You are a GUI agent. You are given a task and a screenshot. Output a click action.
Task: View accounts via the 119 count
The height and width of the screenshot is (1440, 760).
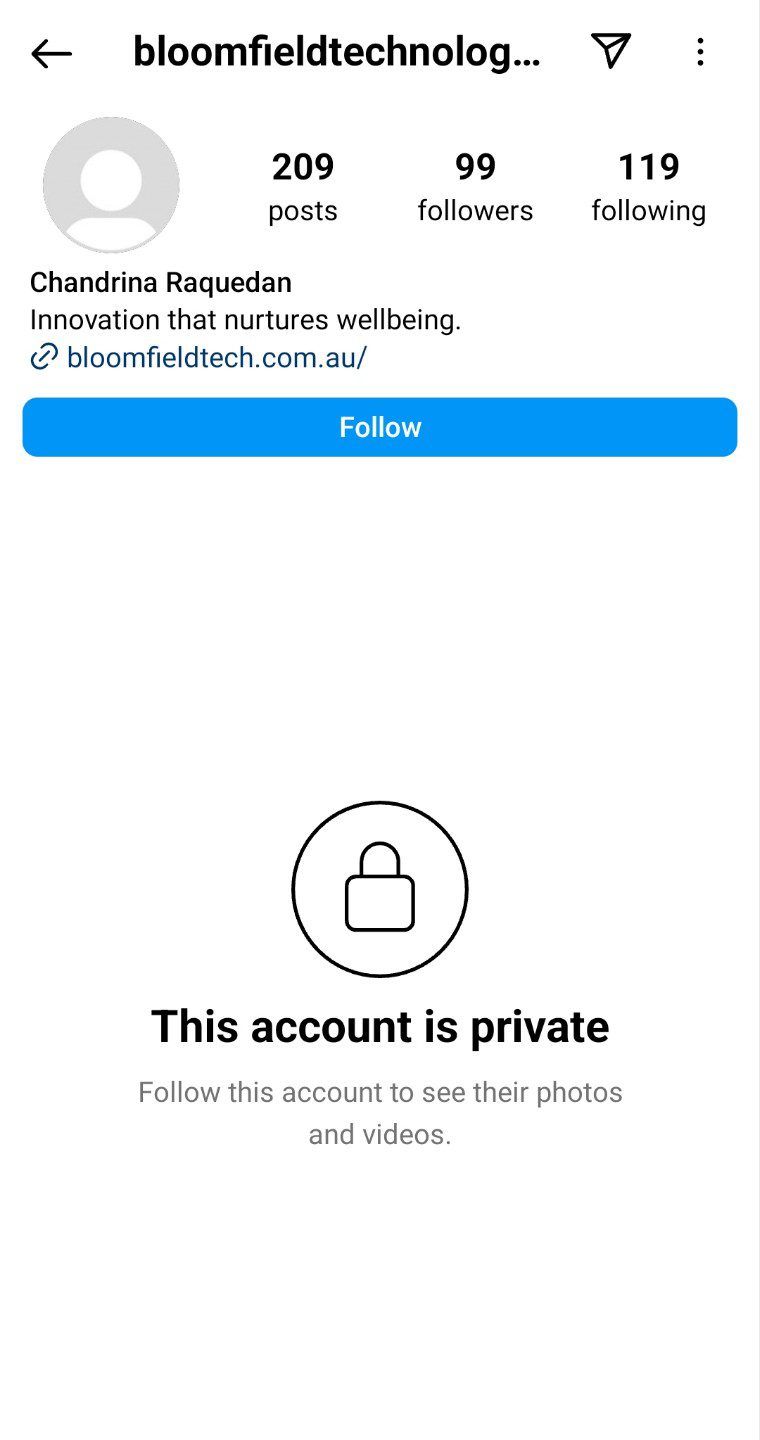pos(648,167)
